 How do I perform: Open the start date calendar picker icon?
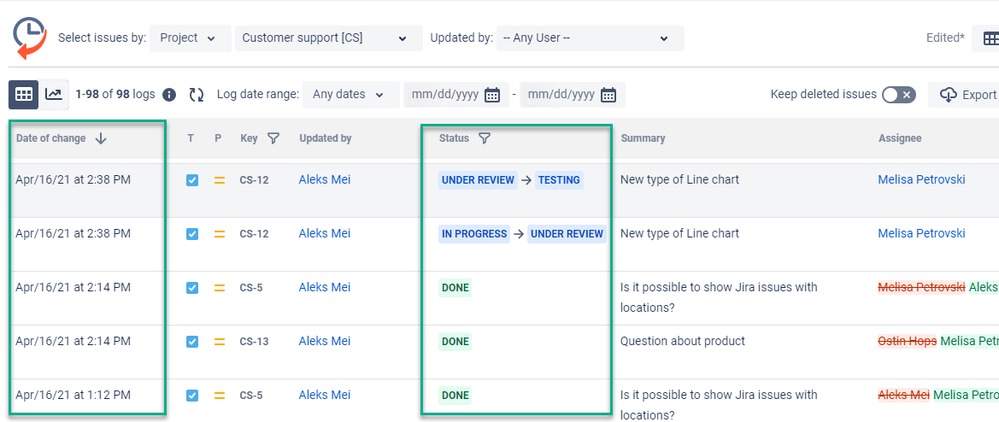492,95
